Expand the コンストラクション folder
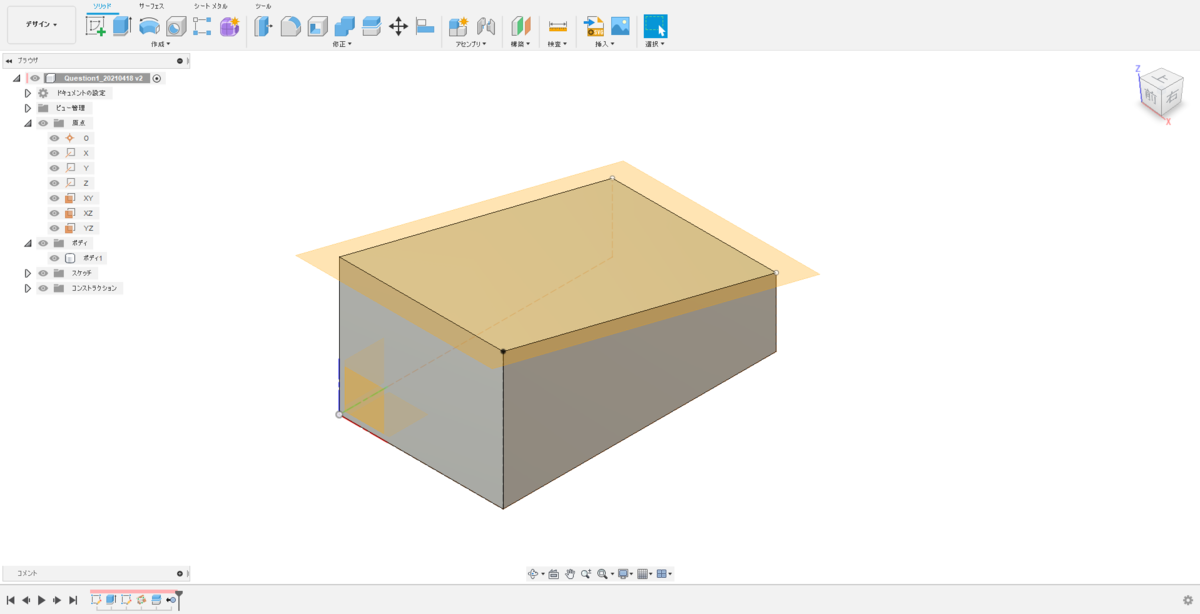This screenshot has height=614, width=1200. click(x=28, y=288)
